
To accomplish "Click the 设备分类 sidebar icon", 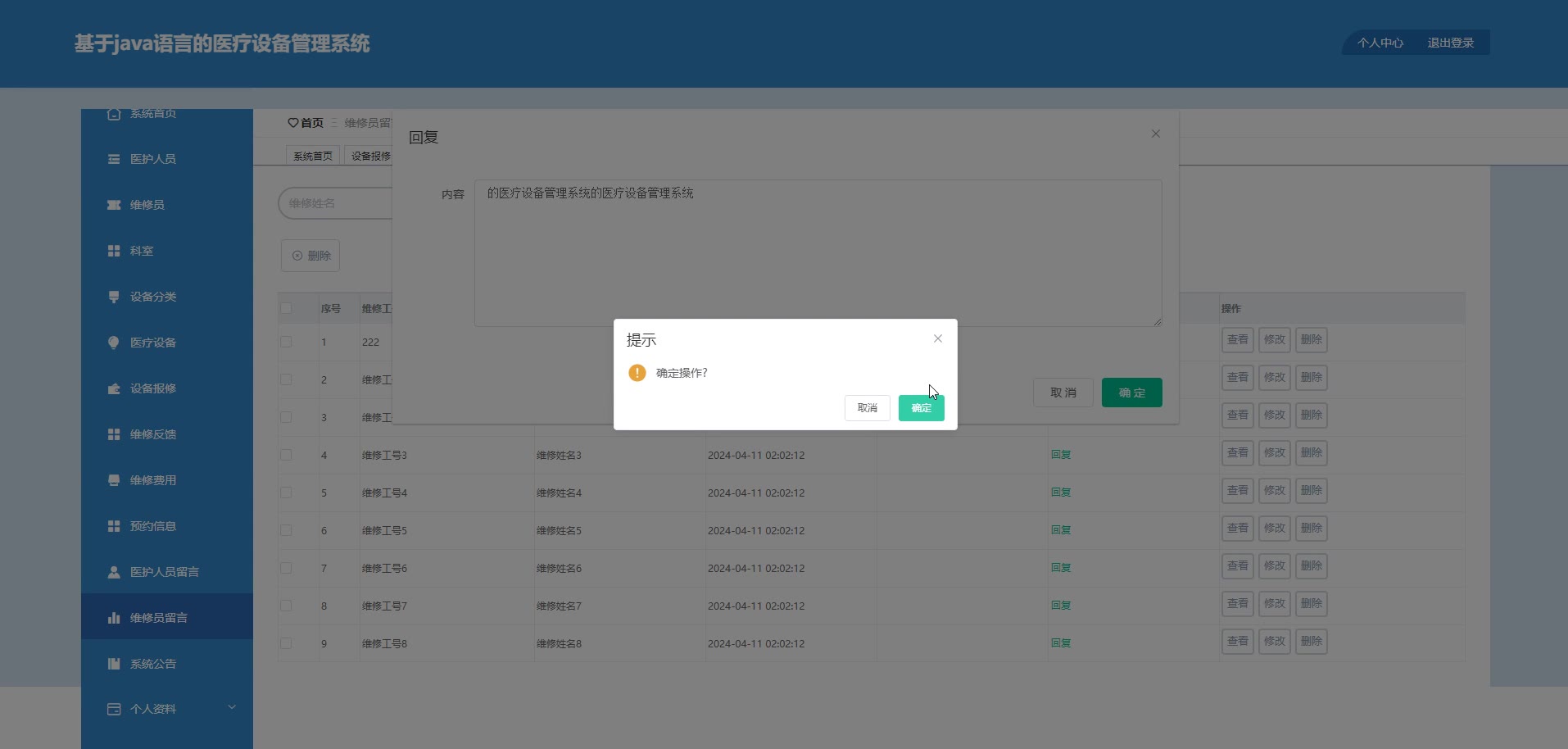I will tap(114, 297).
